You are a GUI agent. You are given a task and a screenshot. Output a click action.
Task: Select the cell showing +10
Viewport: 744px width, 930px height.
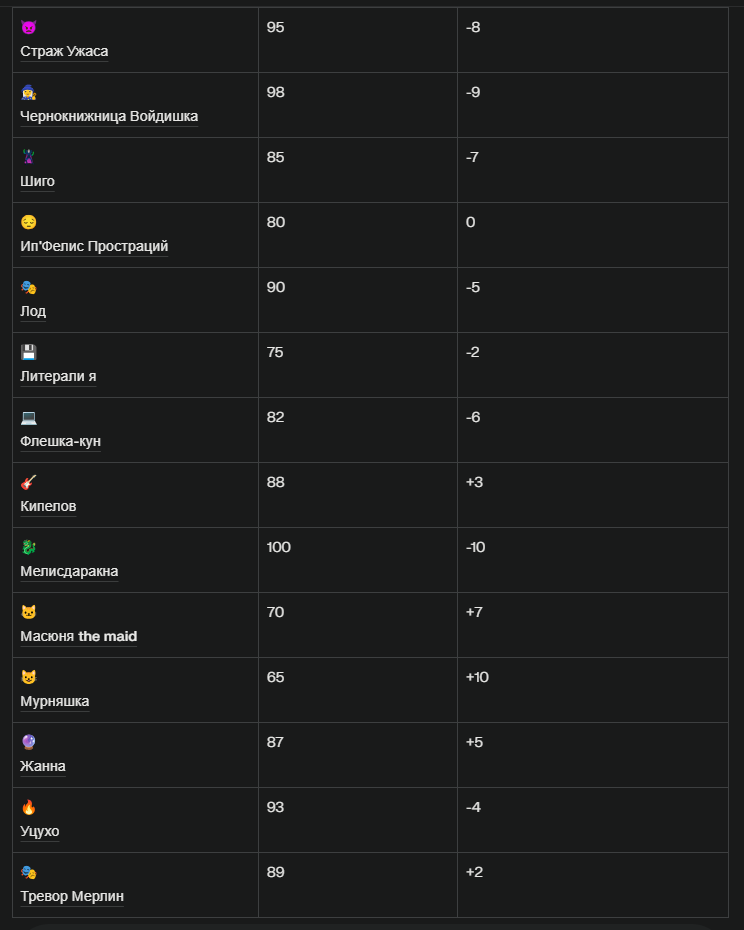(x=593, y=690)
